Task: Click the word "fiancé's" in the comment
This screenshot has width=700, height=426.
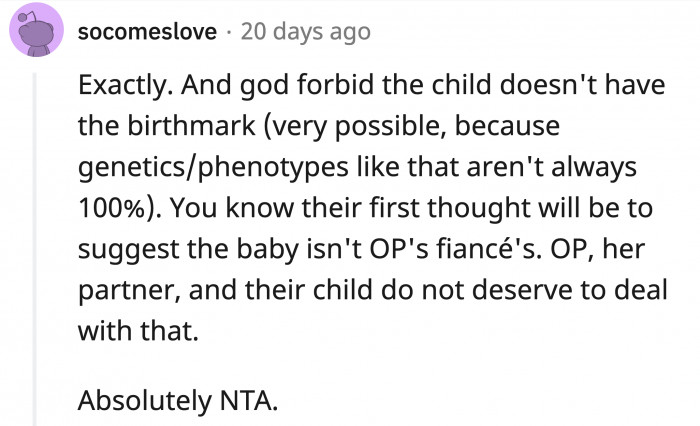Action: click(489, 249)
